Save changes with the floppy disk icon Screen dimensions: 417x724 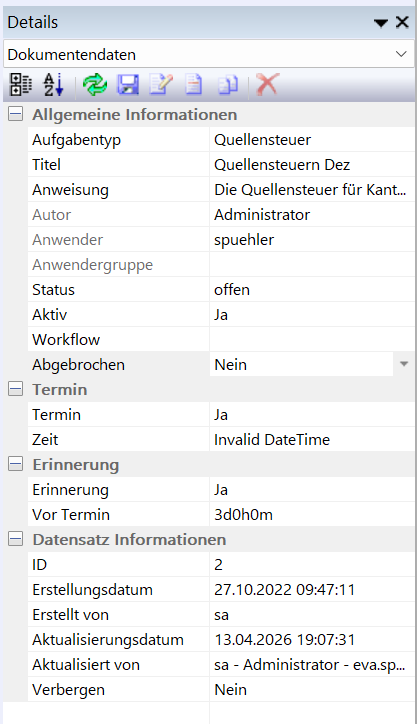coord(128,85)
